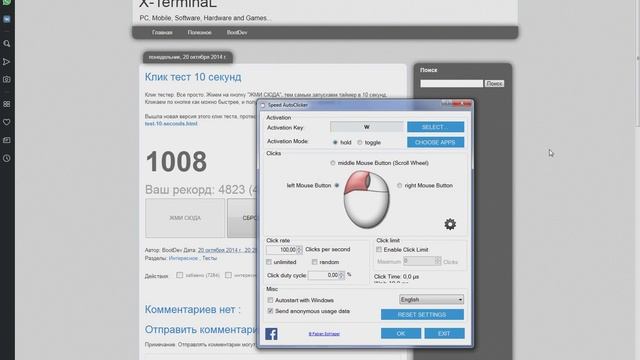Select hold activation mode
Viewport: 640px width, 360px height.
coord(335,142)
